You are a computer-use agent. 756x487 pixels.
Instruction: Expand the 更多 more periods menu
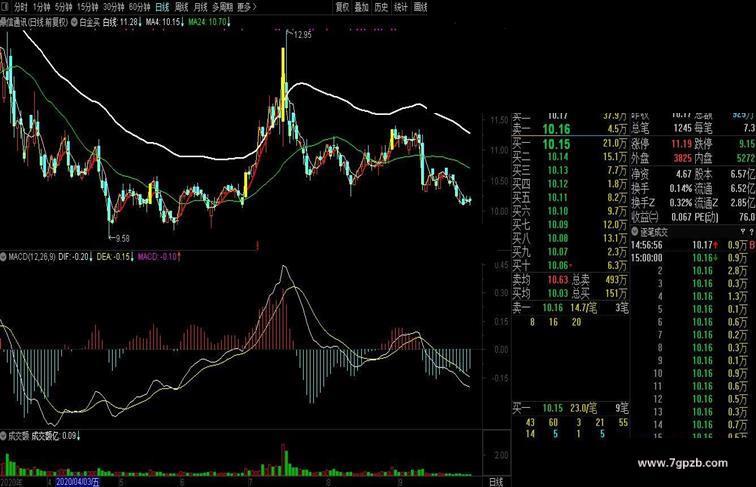246,7
